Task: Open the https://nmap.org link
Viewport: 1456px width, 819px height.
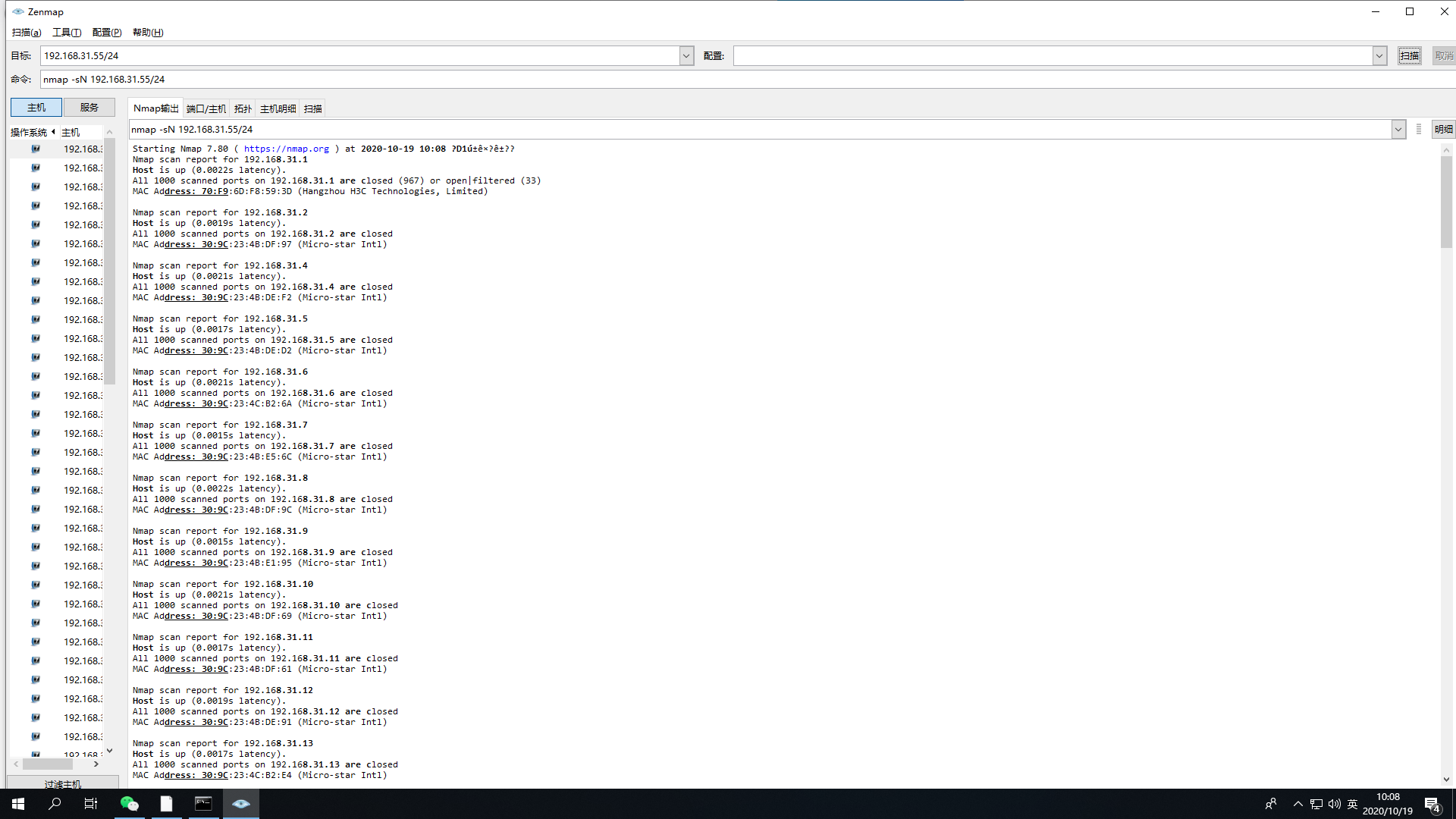Action: (286, 149)
